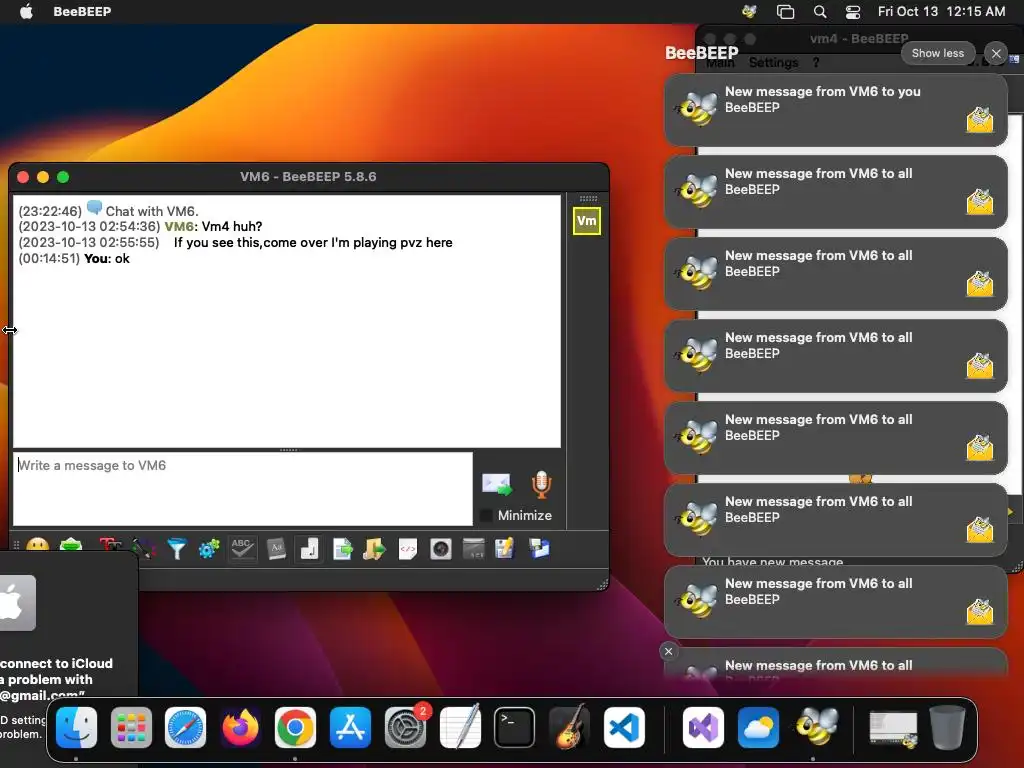Launch Google Chrome from the Dock
The height and width of the screenshot is (768, 1024).
coord(295,727)
